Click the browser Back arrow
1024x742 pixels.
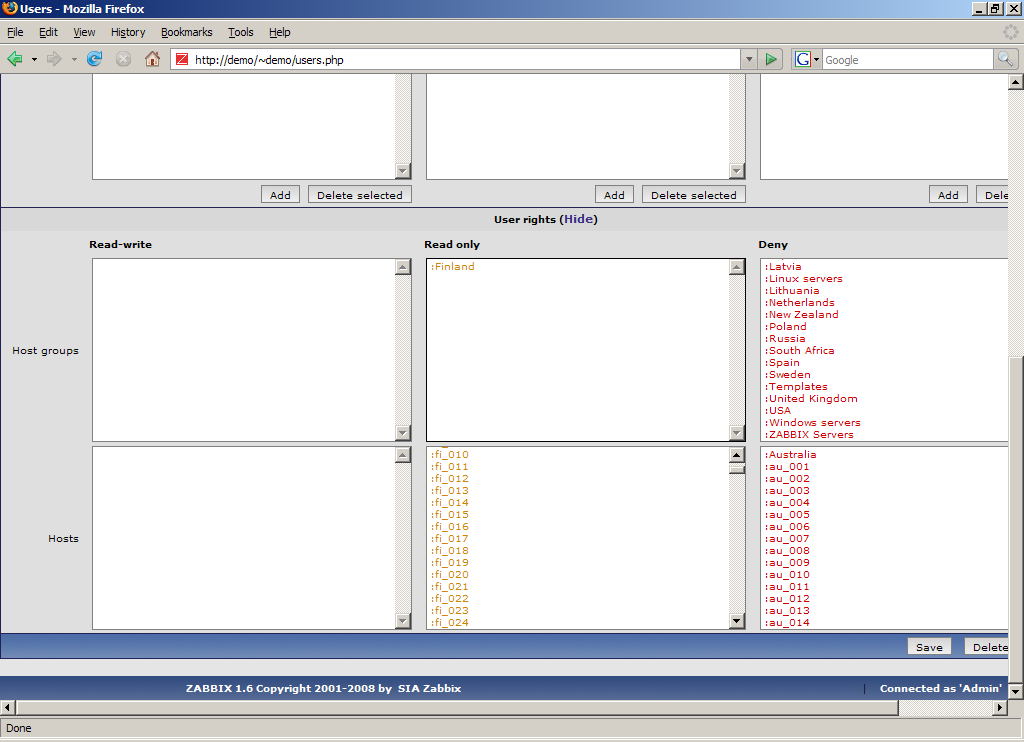(x=14, y=59)
